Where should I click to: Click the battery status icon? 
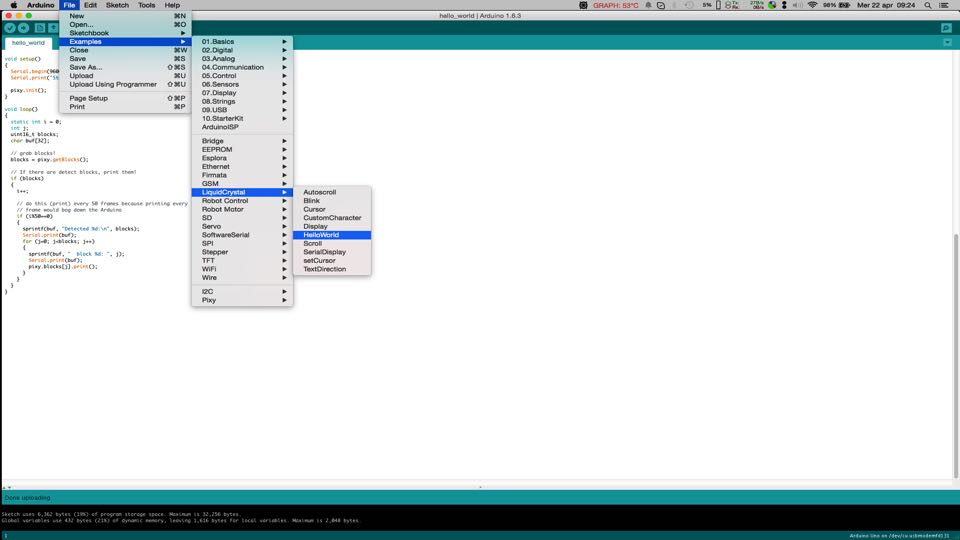pyautogui.click(x=844, y=5)
